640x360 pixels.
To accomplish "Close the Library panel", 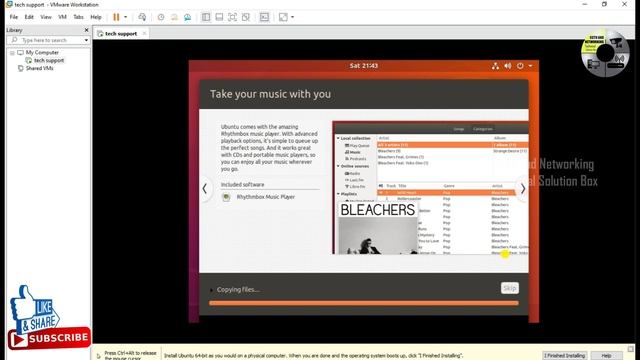I will [x=86, y=30].
